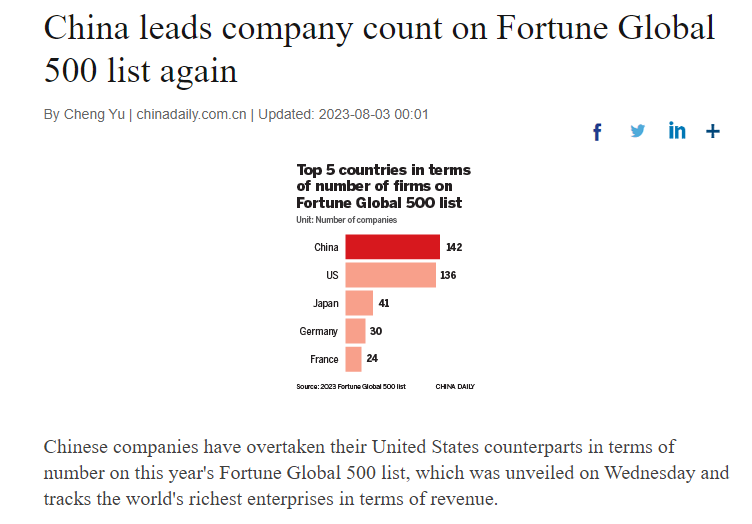Share article via Twitter bird icon

click(637, 131)
